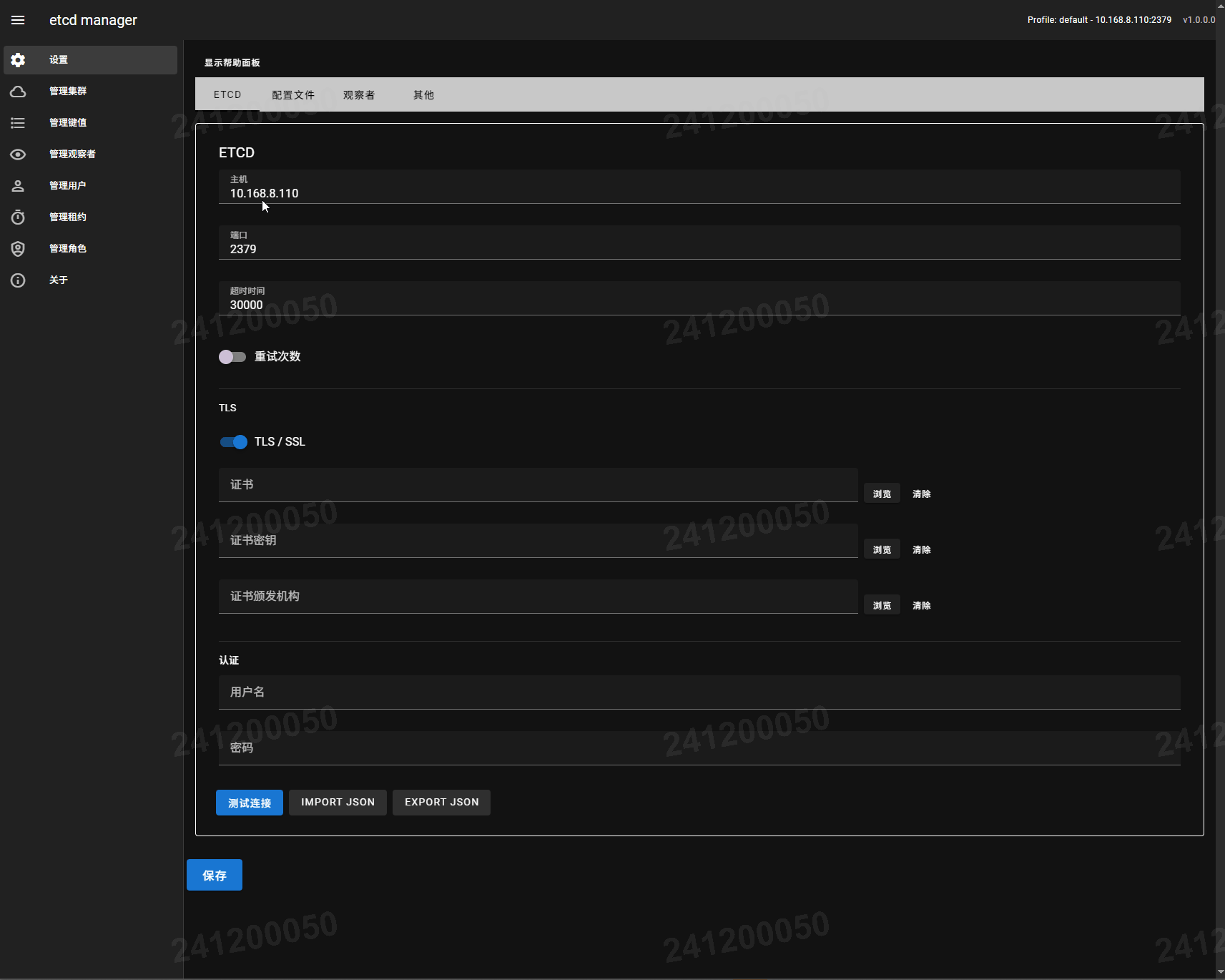Screen dimensions: 1225x980
Task: Click the info icon for About
Action: [18, 280]
